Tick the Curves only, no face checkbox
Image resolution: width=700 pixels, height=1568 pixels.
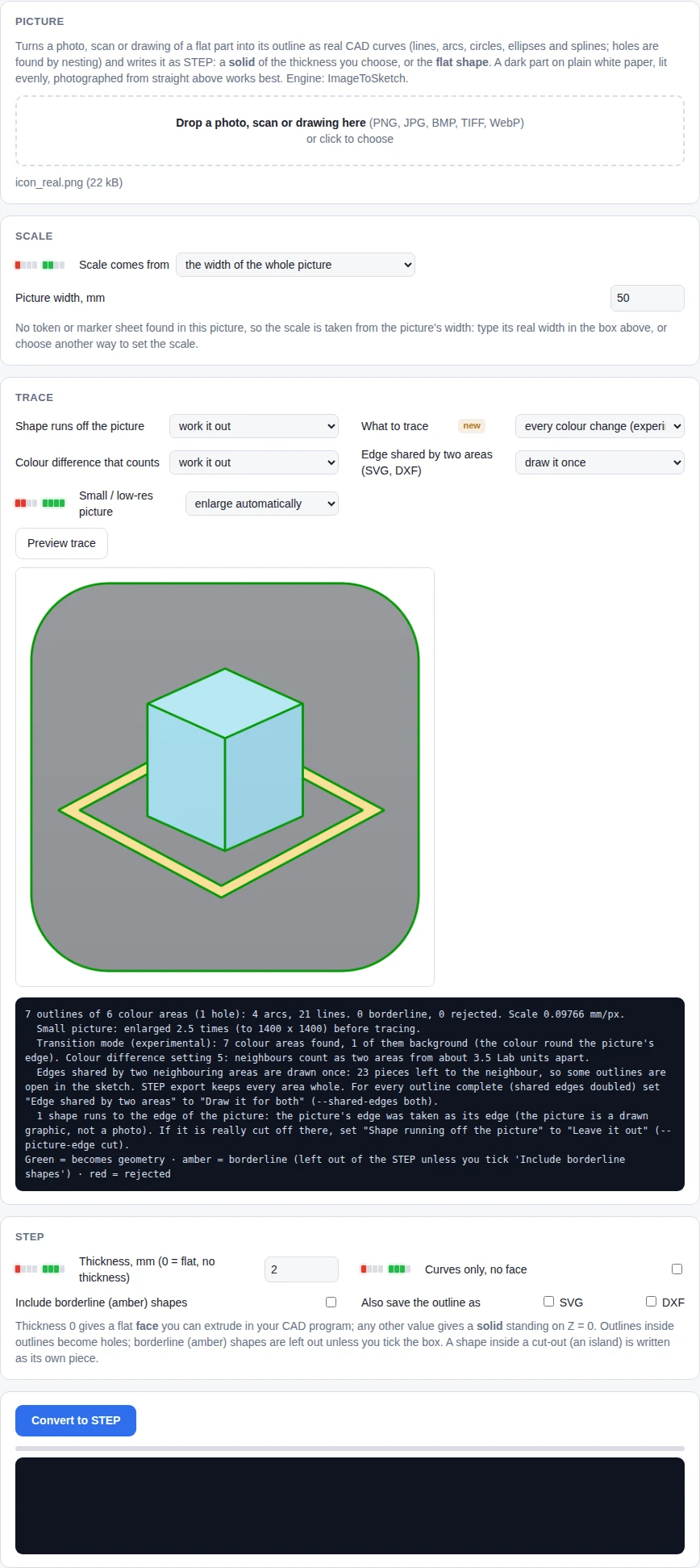tap(677, 1269)
